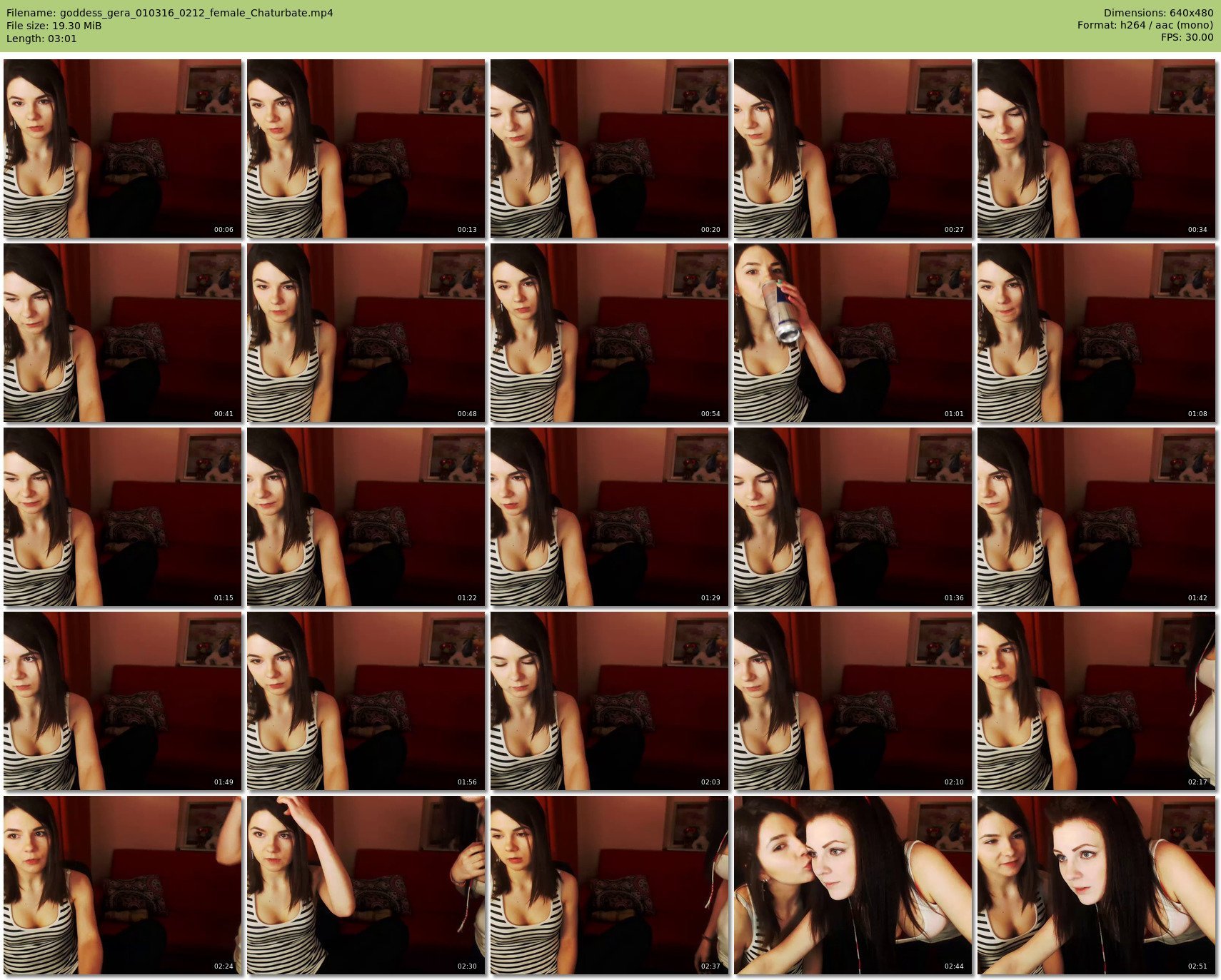Select the thumbnail timestamped 00:54

click(x=610, y=333)
